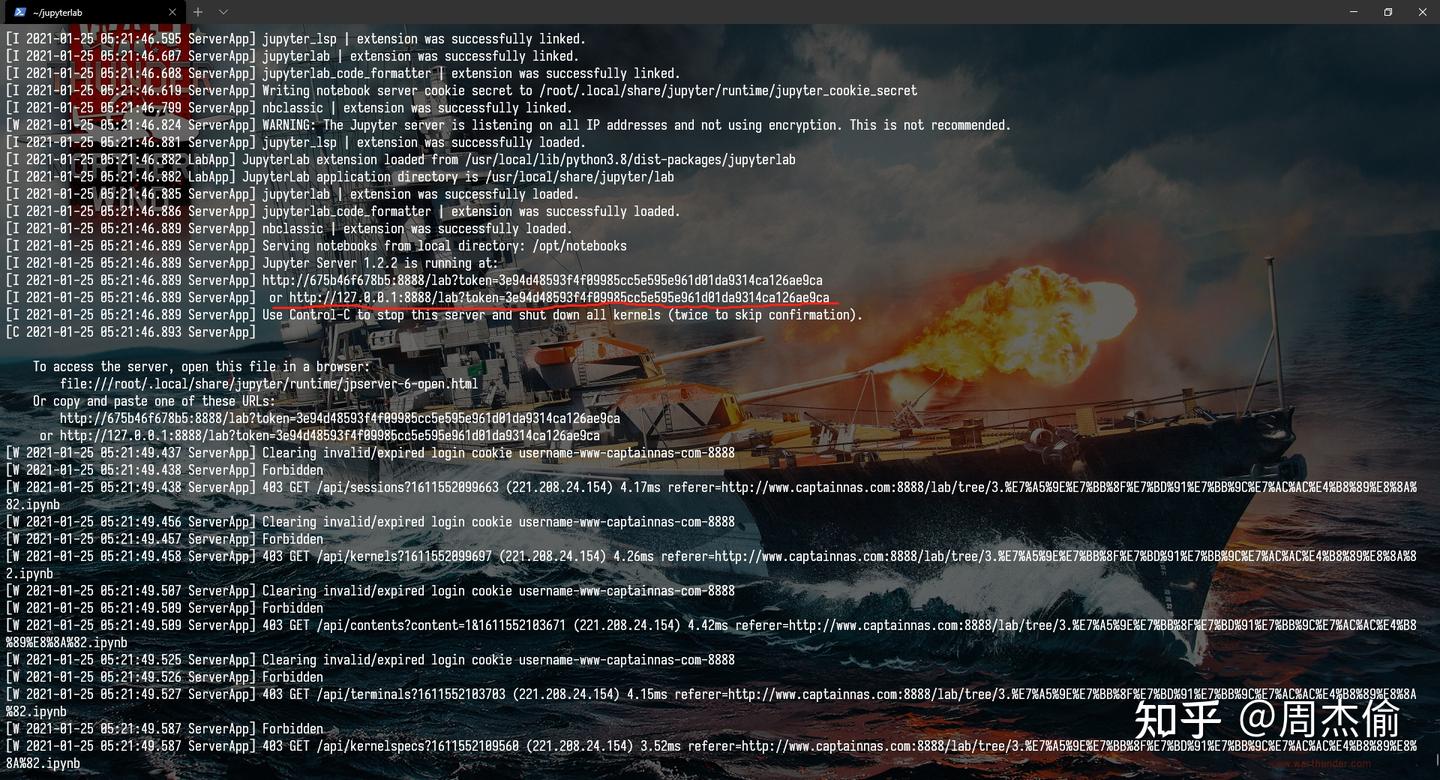Maximize the terminal window

[x=1388, y=12]
